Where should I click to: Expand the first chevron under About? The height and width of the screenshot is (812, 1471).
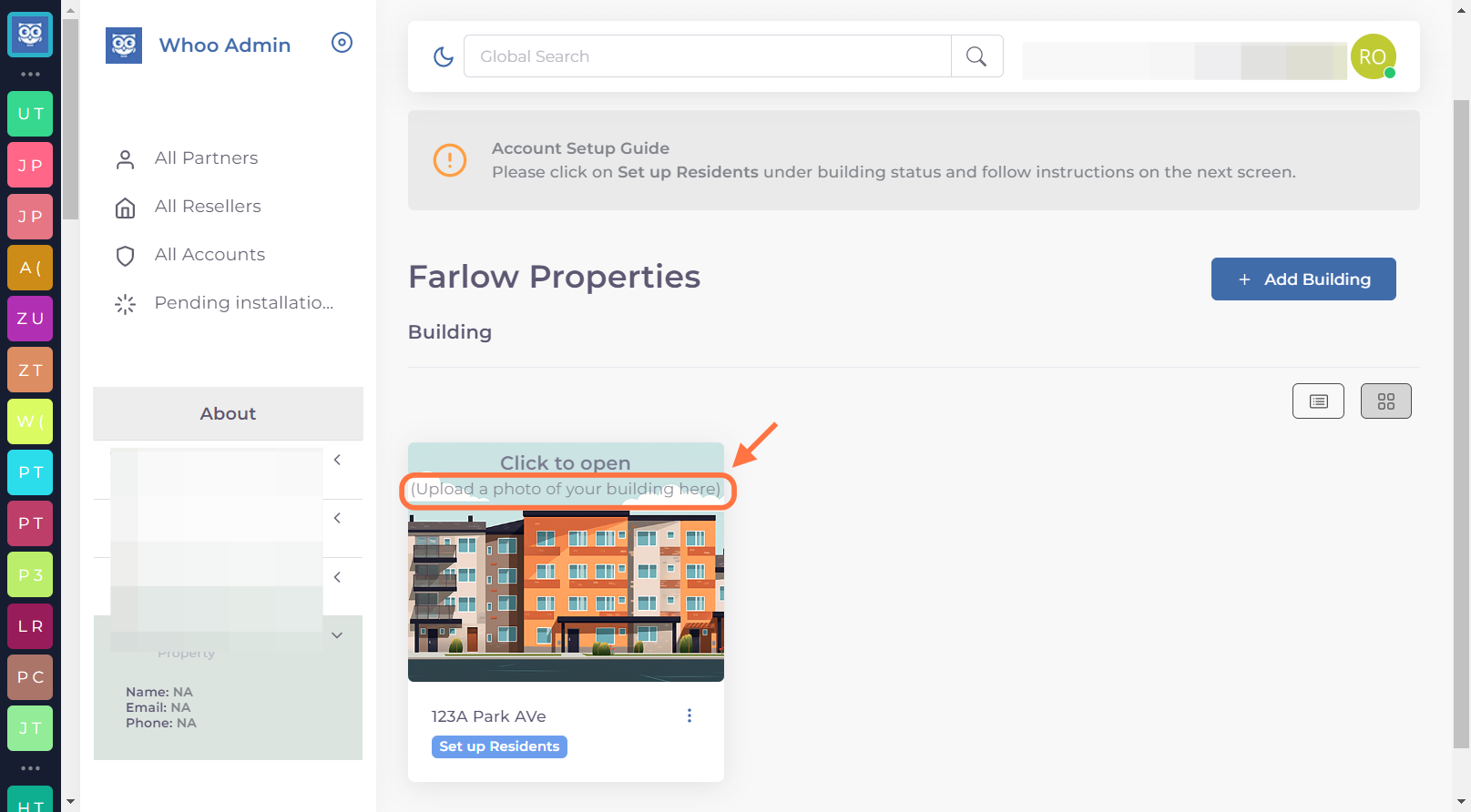337,460
